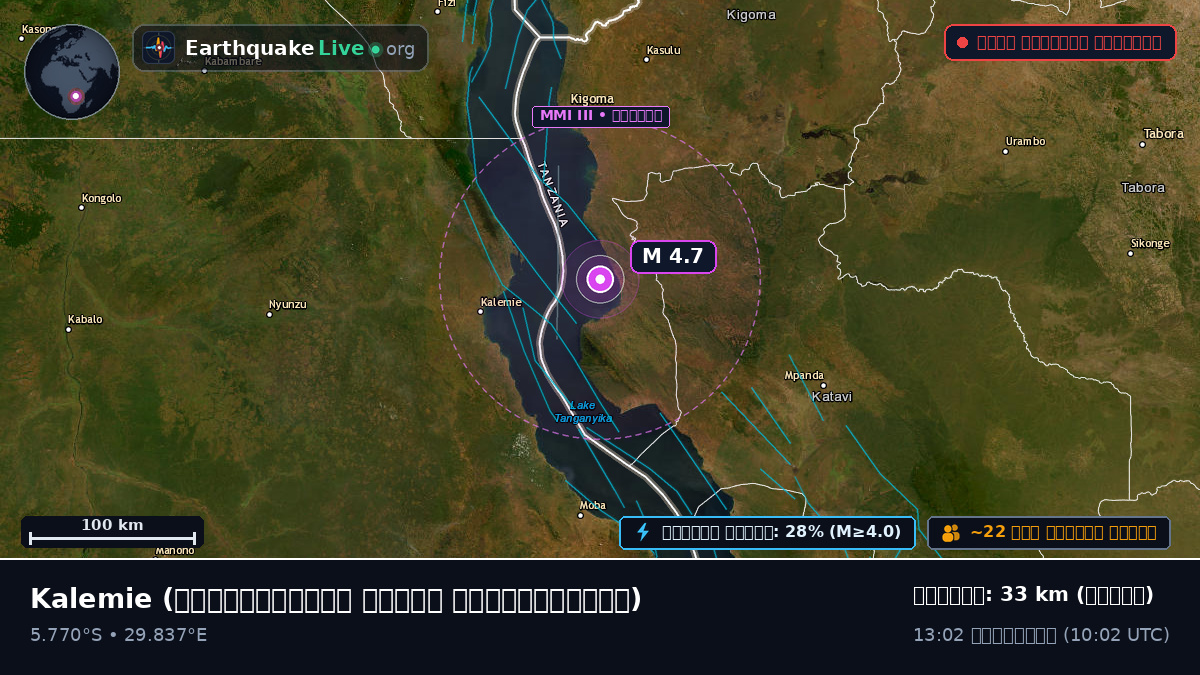This screenshot has width=1200, height=675.
Task: Select the Fizi town label
Action: [x=446, y=3]
